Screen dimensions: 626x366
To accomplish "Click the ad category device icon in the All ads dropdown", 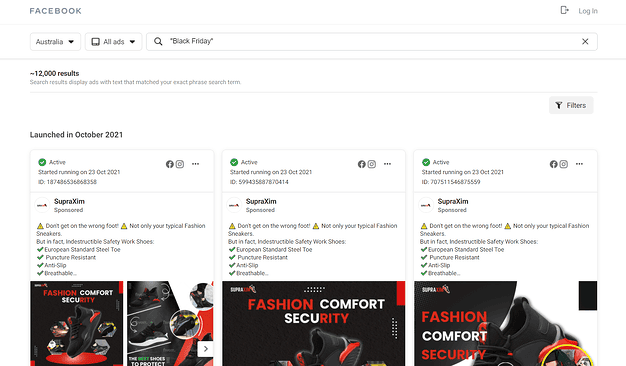I will 95,42.
